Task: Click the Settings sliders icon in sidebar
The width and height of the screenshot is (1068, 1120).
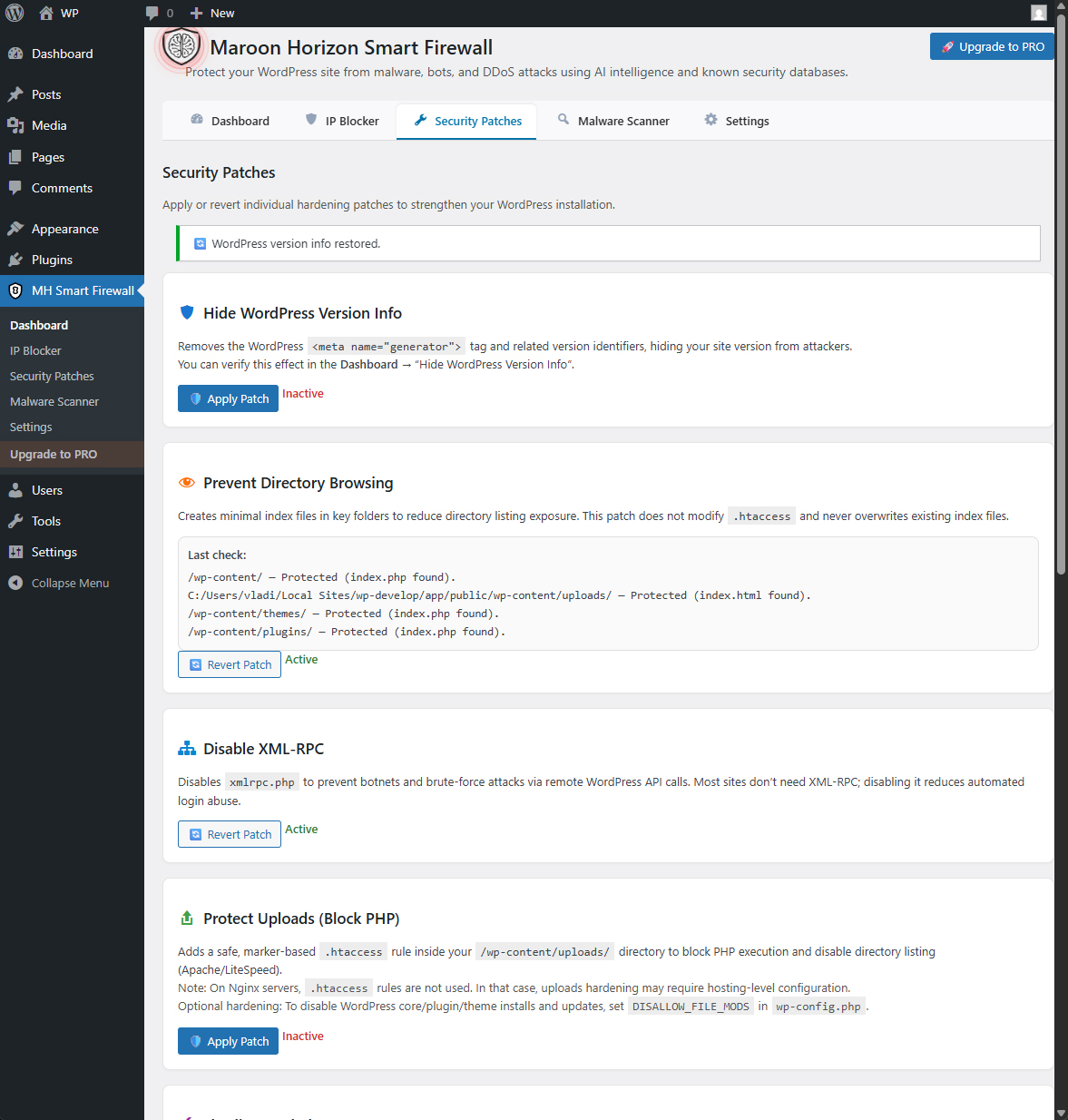Action: [15, 552]
